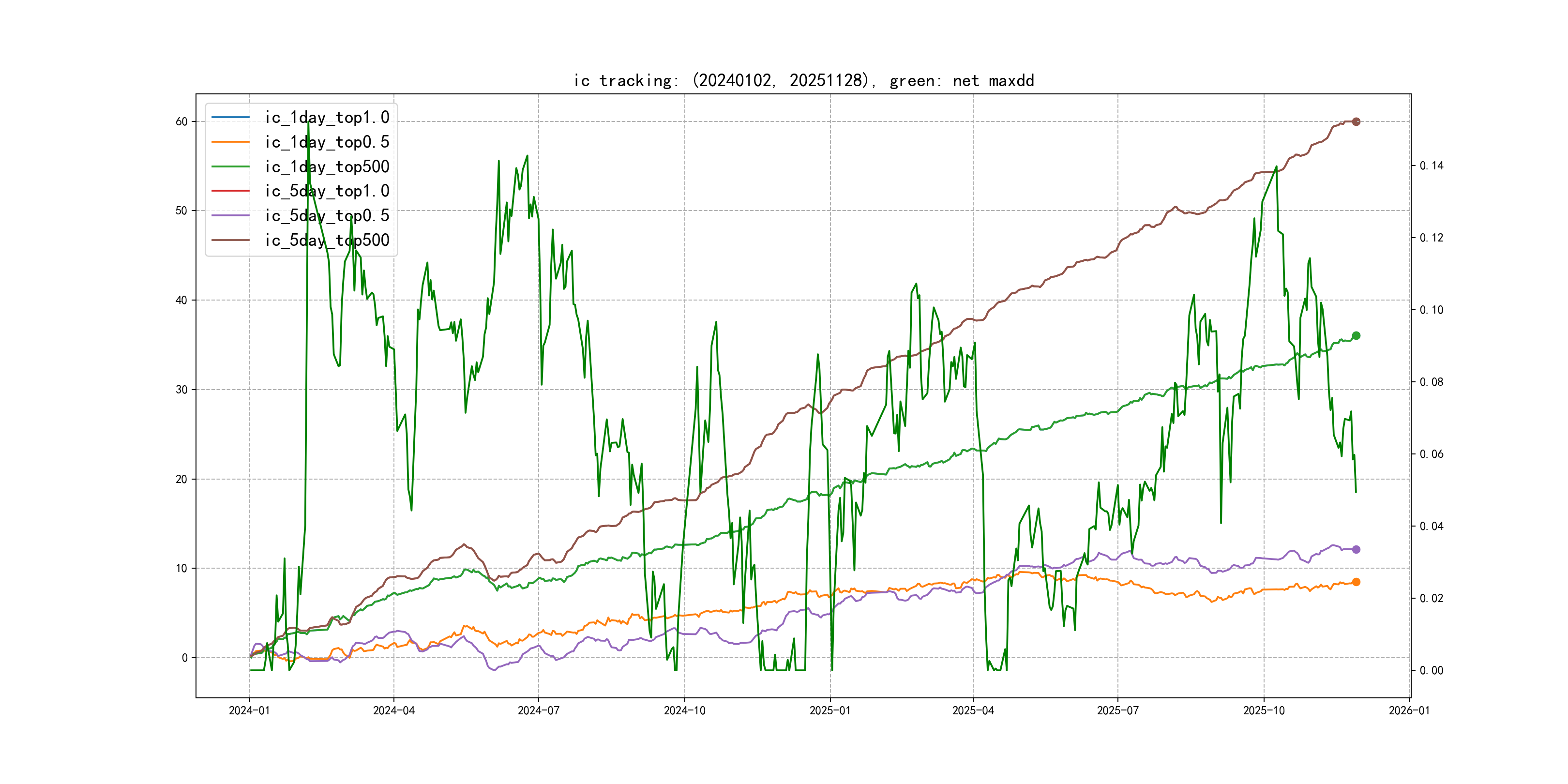The width and height of the screenshot is (1568, 784).
Task: Click the orange end-point marker dot
Action: [x=1356, y=582]
